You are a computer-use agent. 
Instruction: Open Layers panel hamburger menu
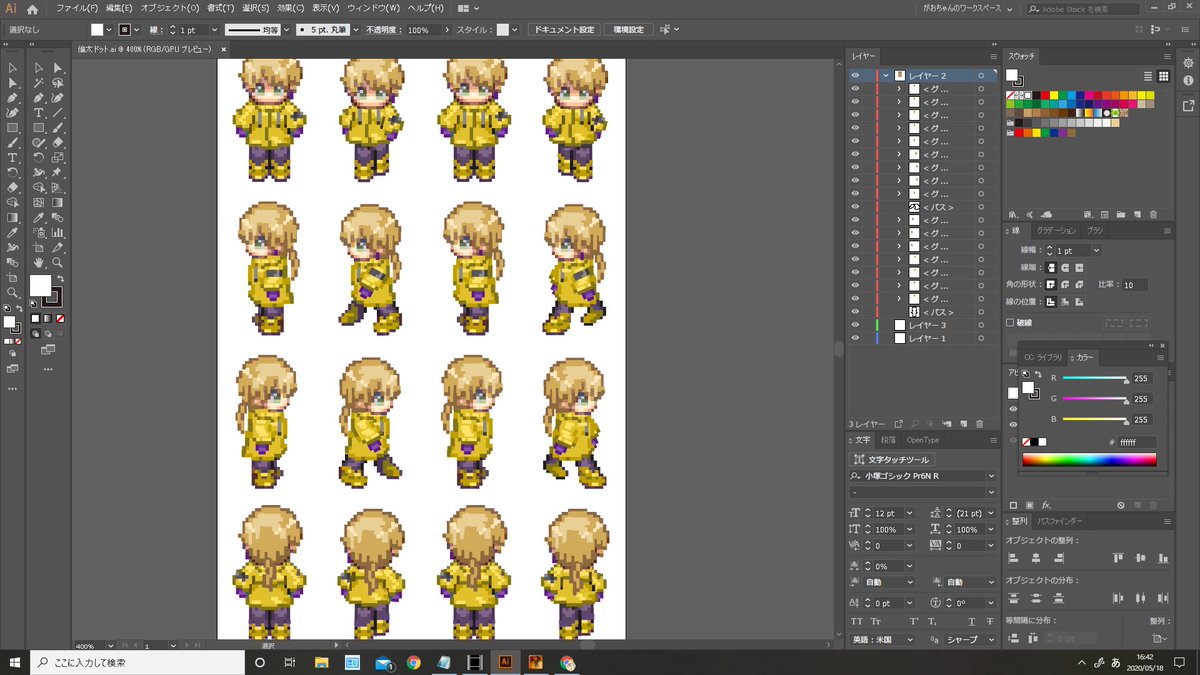pos(992,57)
